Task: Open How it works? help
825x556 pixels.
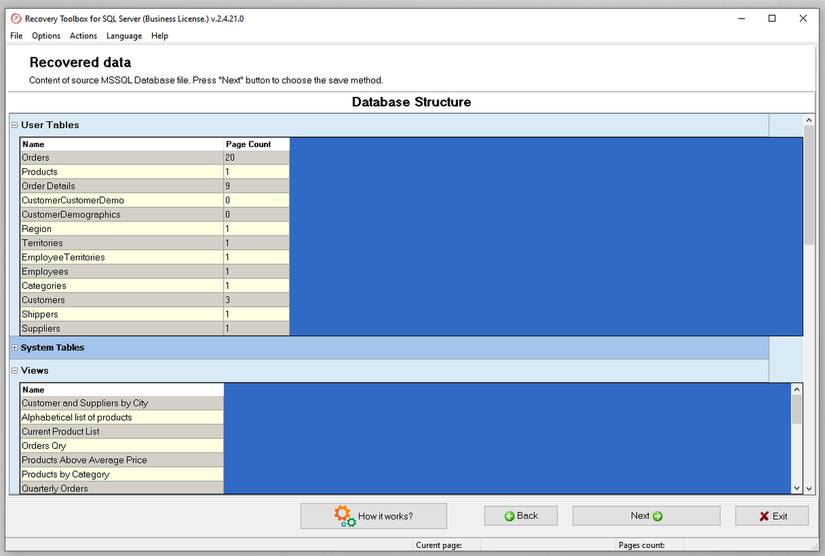Action: pyautogui.click(x=374, y=516)
